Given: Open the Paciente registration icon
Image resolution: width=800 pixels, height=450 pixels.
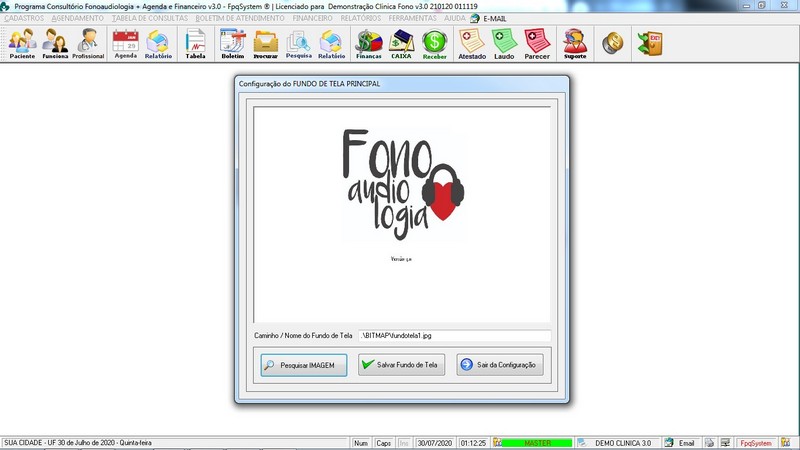Looking at the screenshot, I should pos(22,44).
